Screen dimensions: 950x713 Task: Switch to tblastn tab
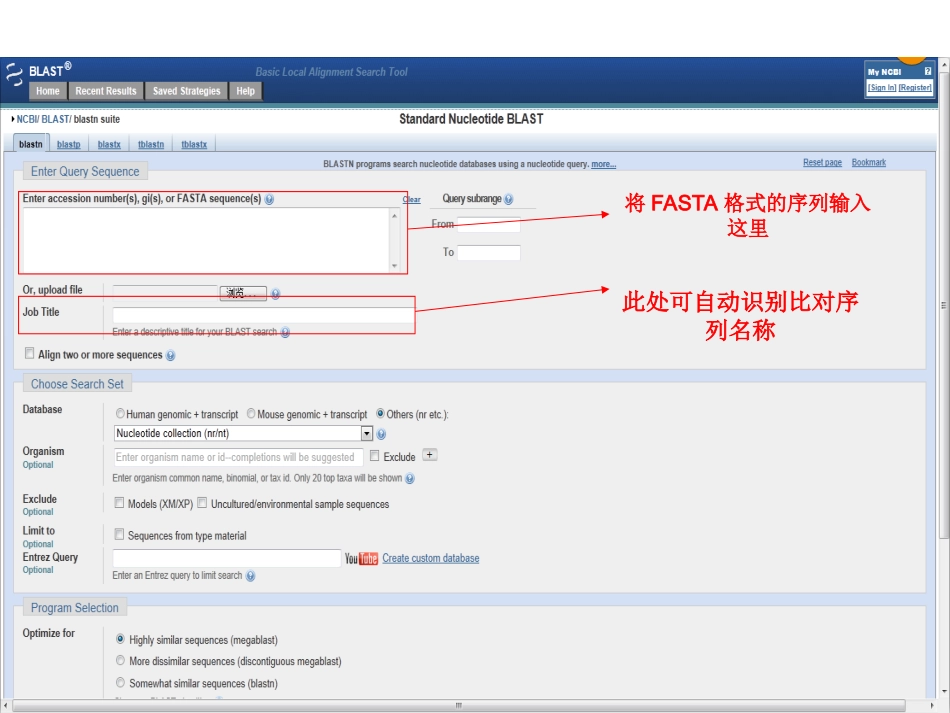click(151, 144)
